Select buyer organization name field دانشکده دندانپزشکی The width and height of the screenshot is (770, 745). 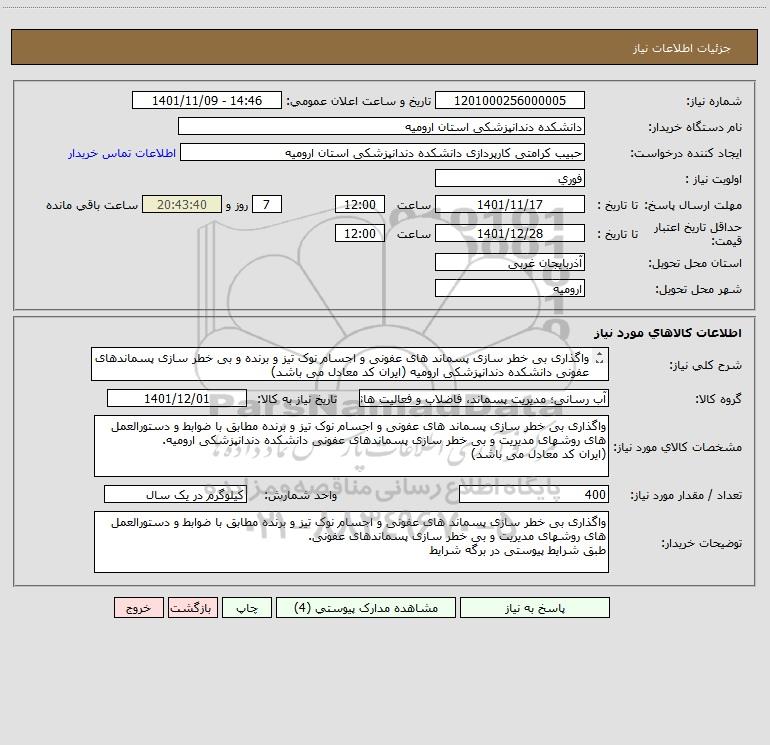pyautogui.click(x=381, y=127)
